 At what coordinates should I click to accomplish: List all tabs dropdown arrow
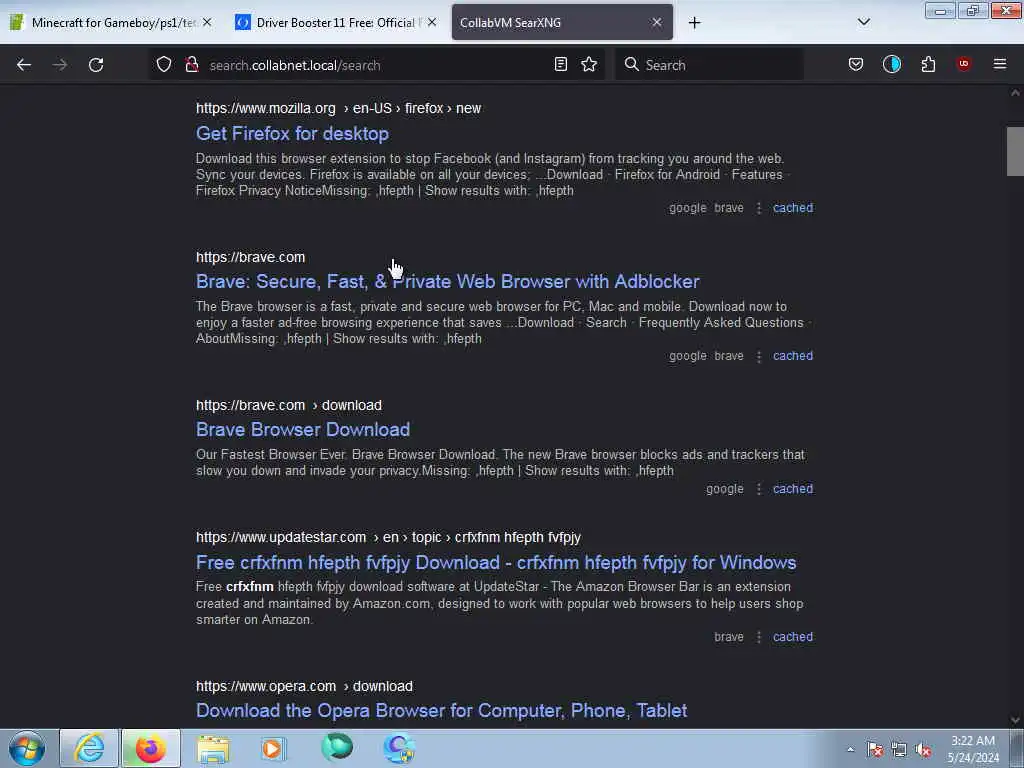[x=863, y=22]
